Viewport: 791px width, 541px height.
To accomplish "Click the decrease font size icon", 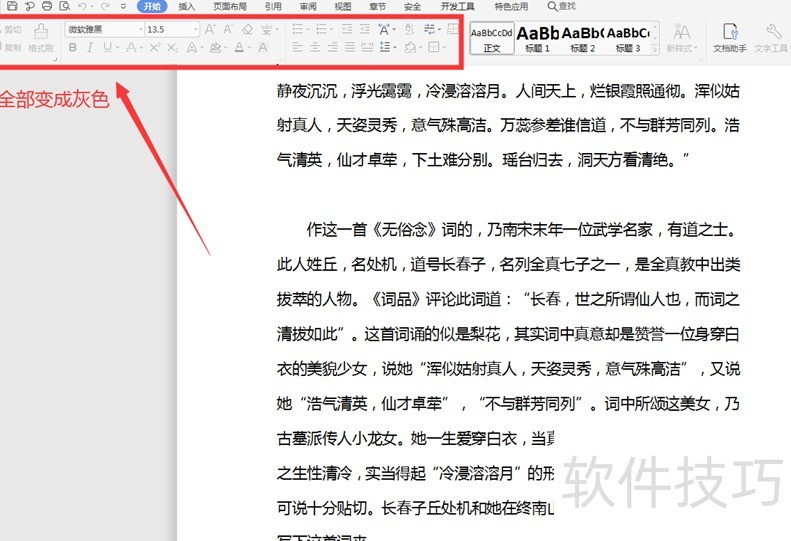I will point(229,29).
